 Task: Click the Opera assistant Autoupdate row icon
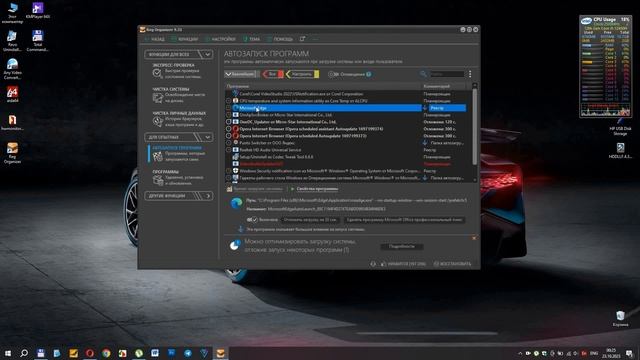(236, 129)
